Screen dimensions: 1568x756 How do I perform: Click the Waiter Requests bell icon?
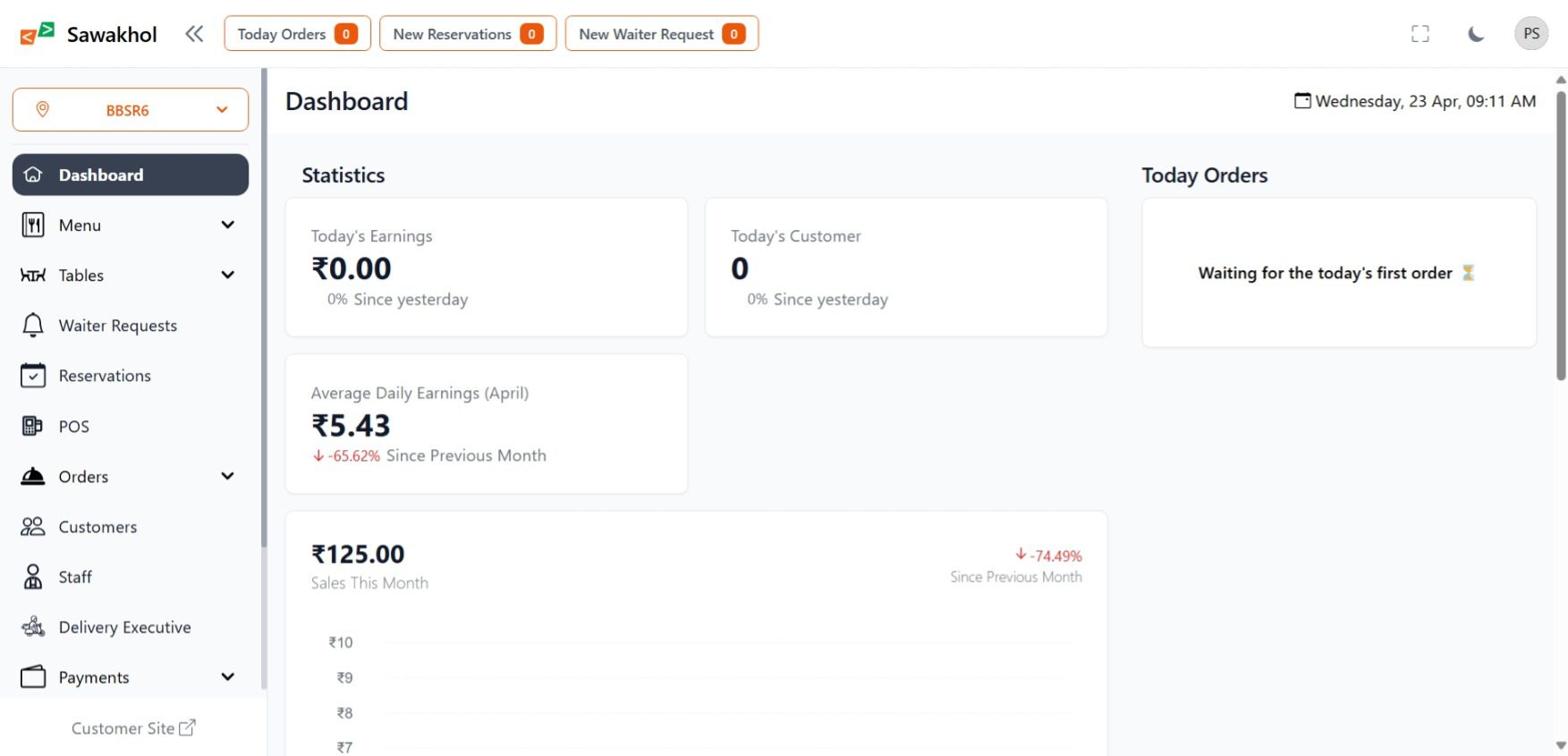(33, 326)
